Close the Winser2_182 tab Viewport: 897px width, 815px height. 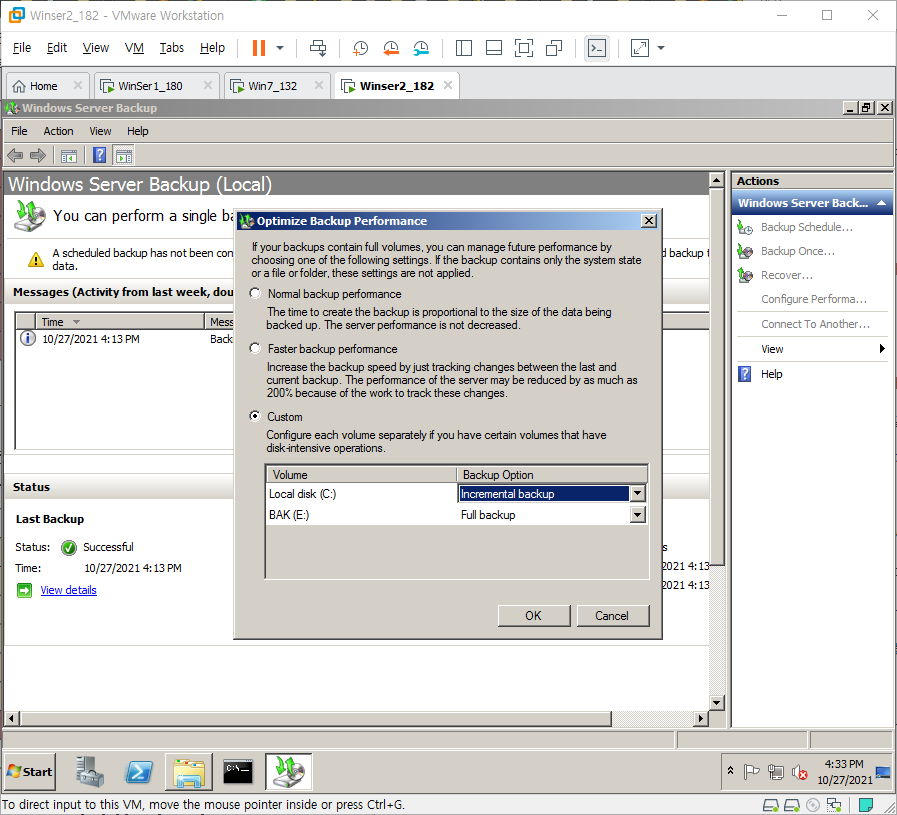(448, 85)
